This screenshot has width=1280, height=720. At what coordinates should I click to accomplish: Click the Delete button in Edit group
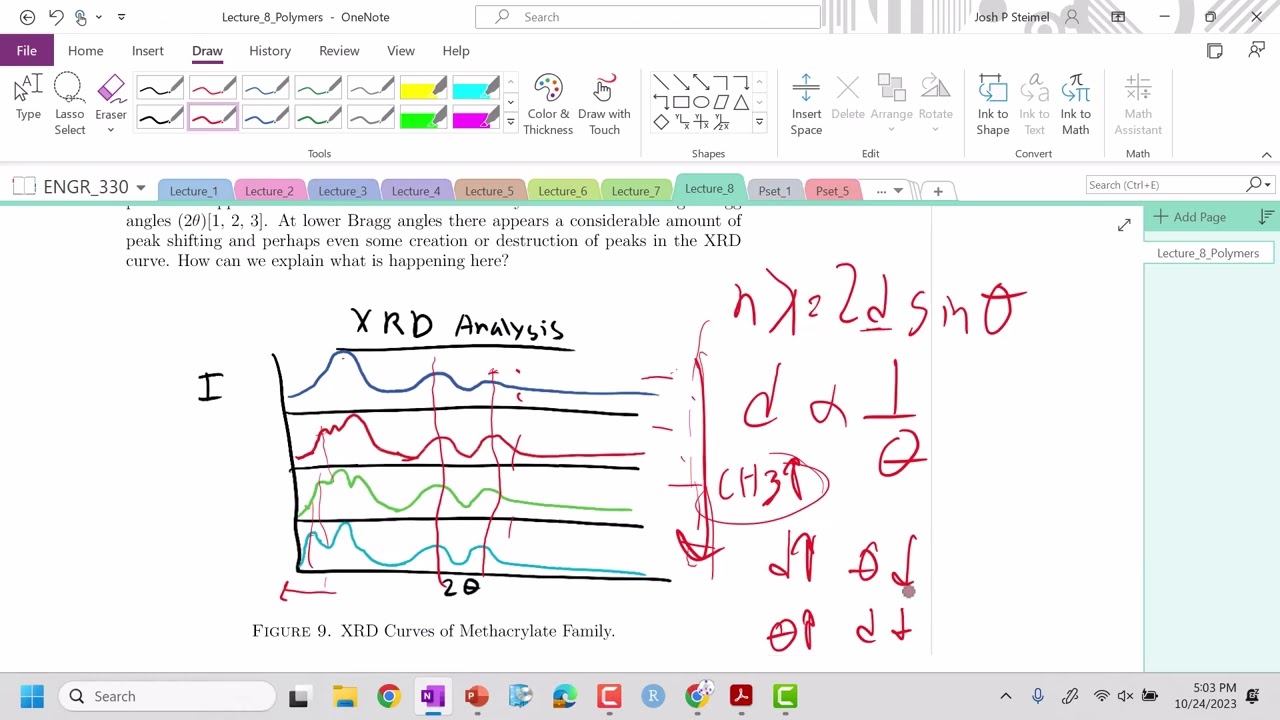point(848,98)
